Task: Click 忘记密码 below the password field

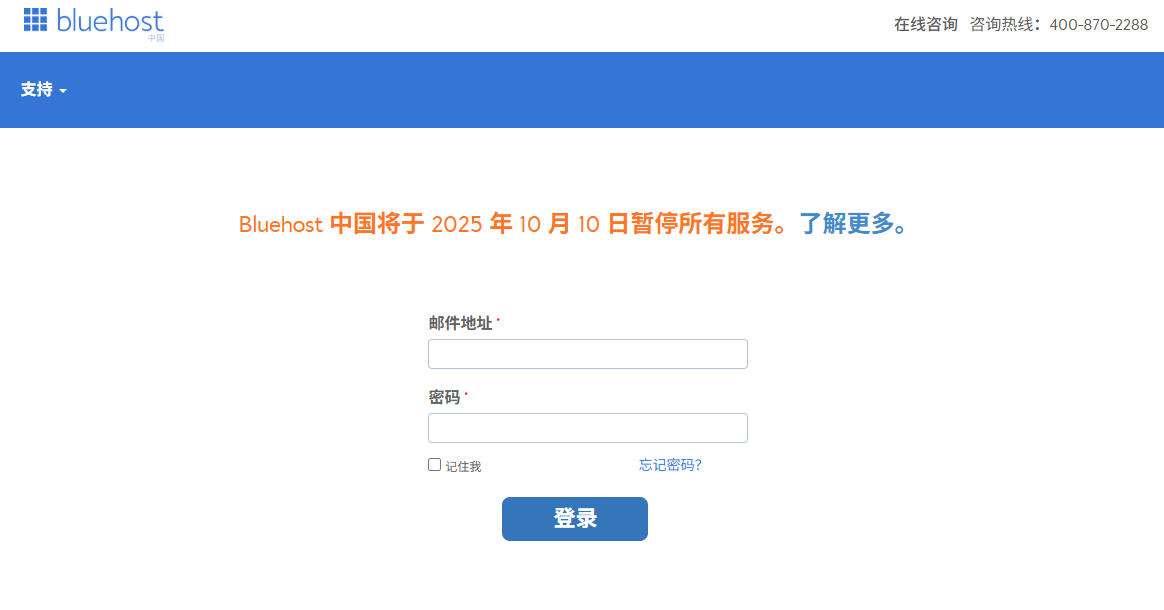Action: click(669, 464)
